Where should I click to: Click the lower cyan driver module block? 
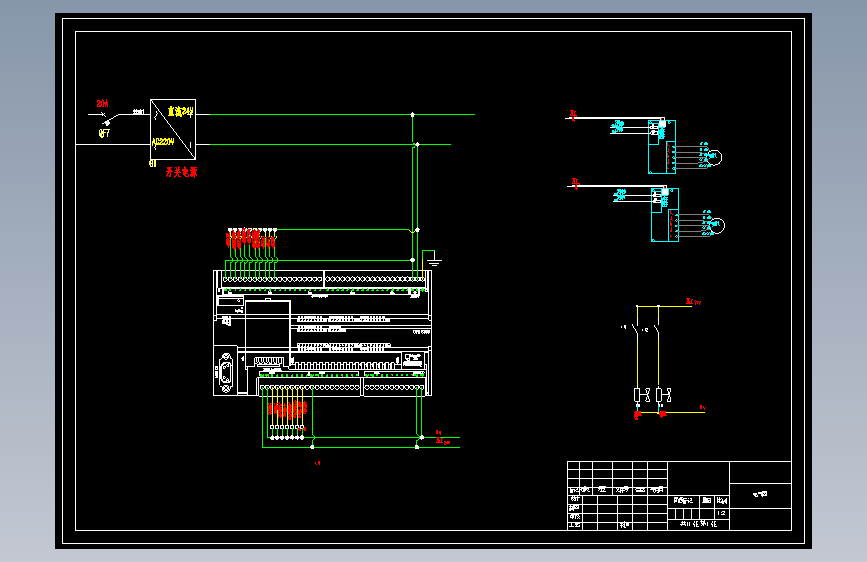pos(665,215)
